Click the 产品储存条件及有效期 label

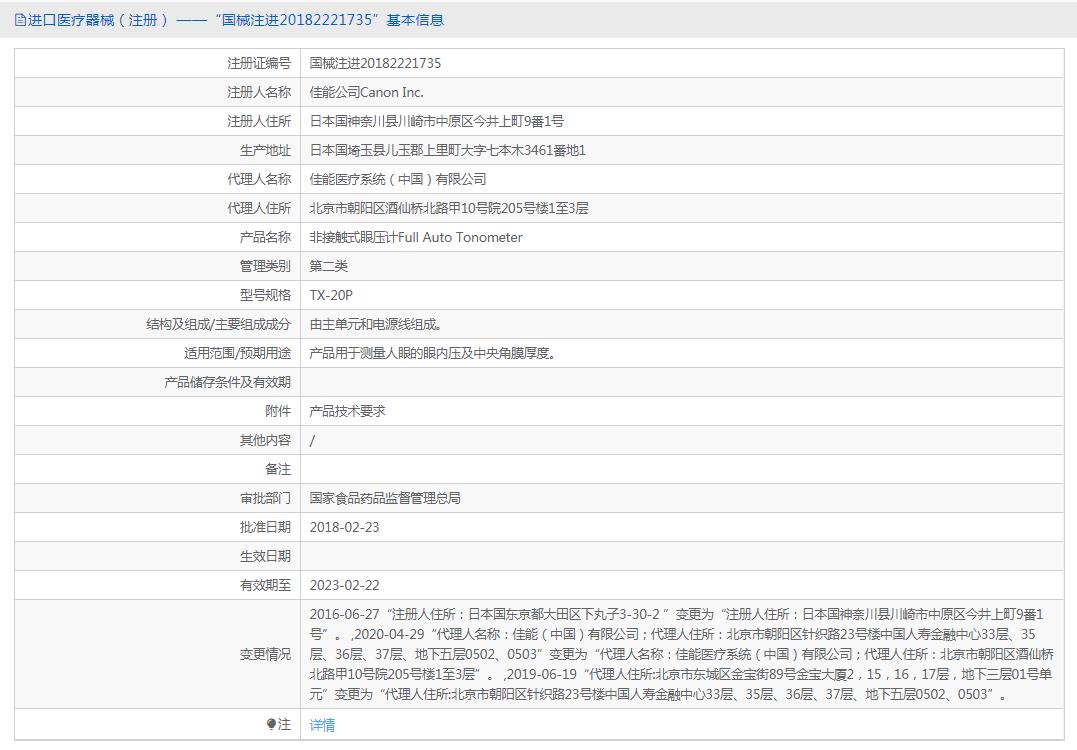coord(227,382)
